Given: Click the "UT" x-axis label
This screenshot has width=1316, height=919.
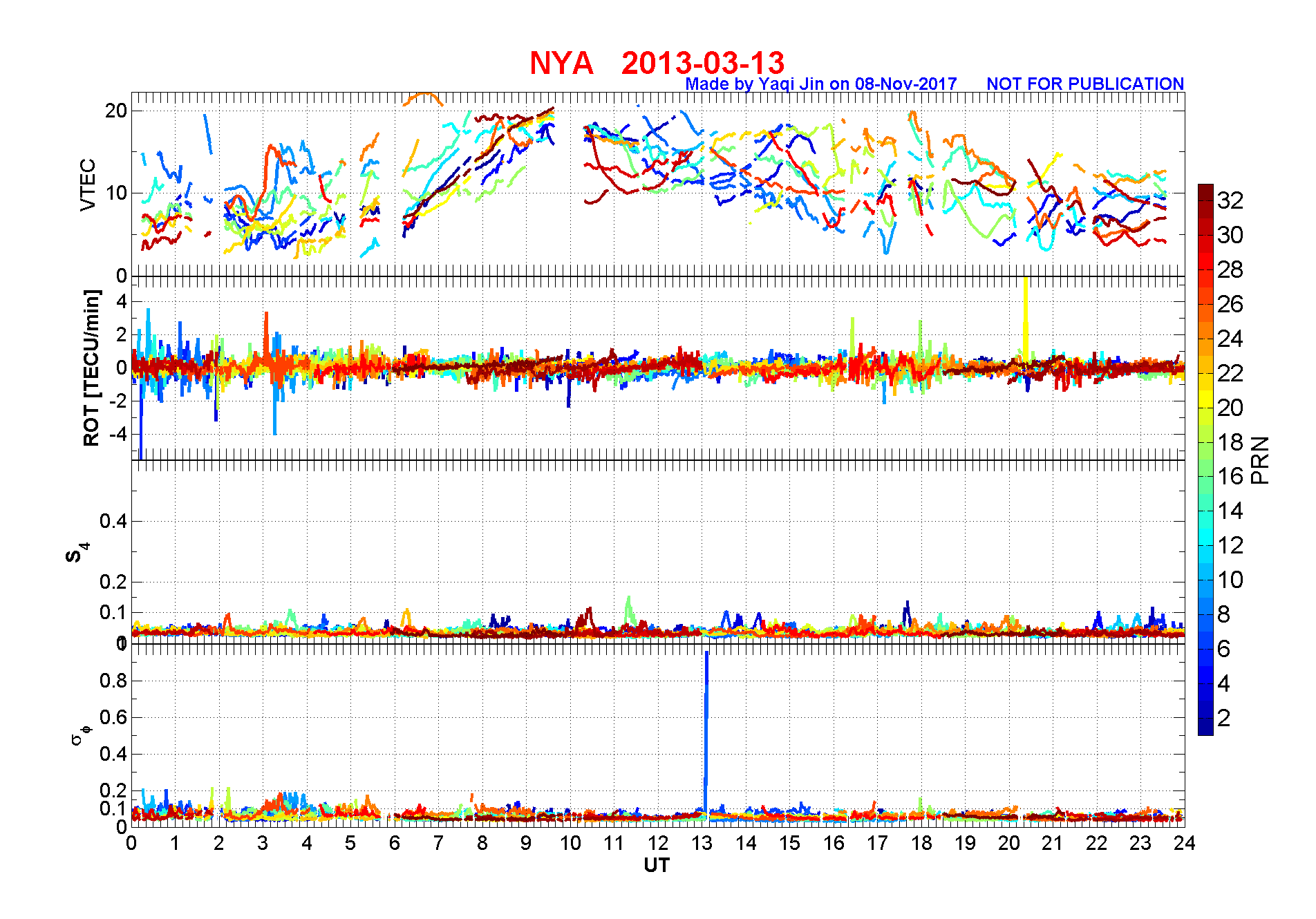Looking at the screenshot, I should coord(657,865).
